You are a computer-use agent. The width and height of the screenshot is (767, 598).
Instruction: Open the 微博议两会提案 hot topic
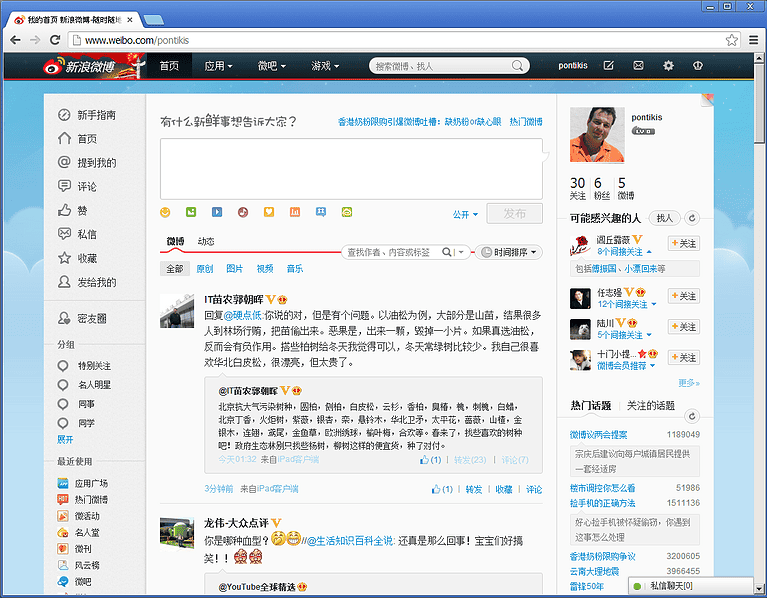point(598,435)
